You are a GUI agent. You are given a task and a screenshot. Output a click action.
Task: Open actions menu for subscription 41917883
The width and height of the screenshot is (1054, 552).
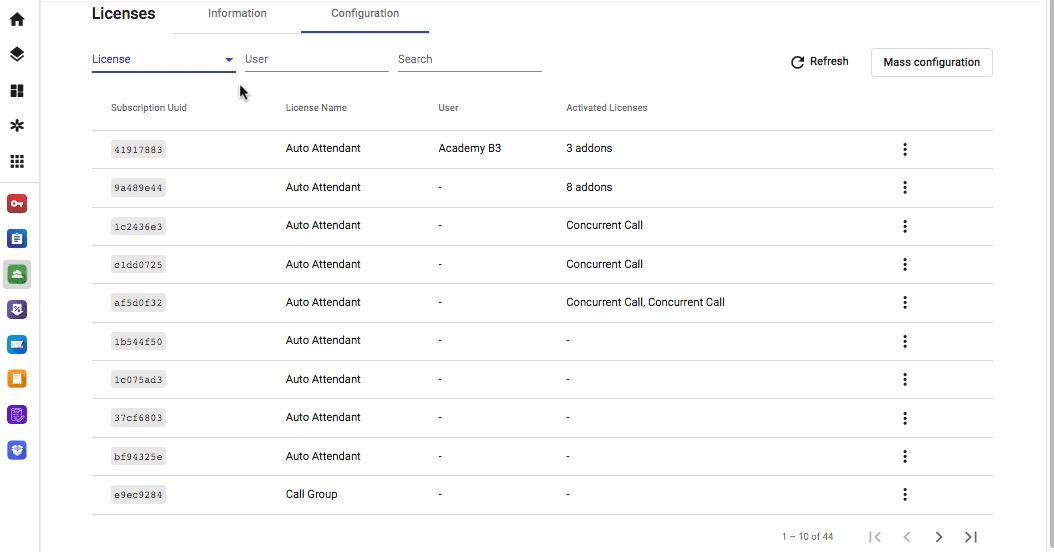coord(905,149)
